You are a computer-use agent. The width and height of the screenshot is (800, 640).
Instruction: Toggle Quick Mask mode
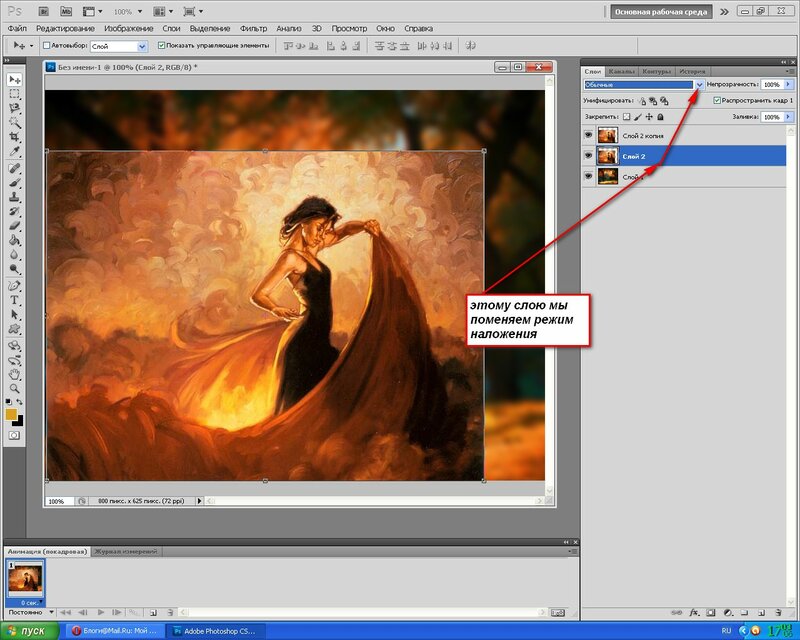[14, 435]
